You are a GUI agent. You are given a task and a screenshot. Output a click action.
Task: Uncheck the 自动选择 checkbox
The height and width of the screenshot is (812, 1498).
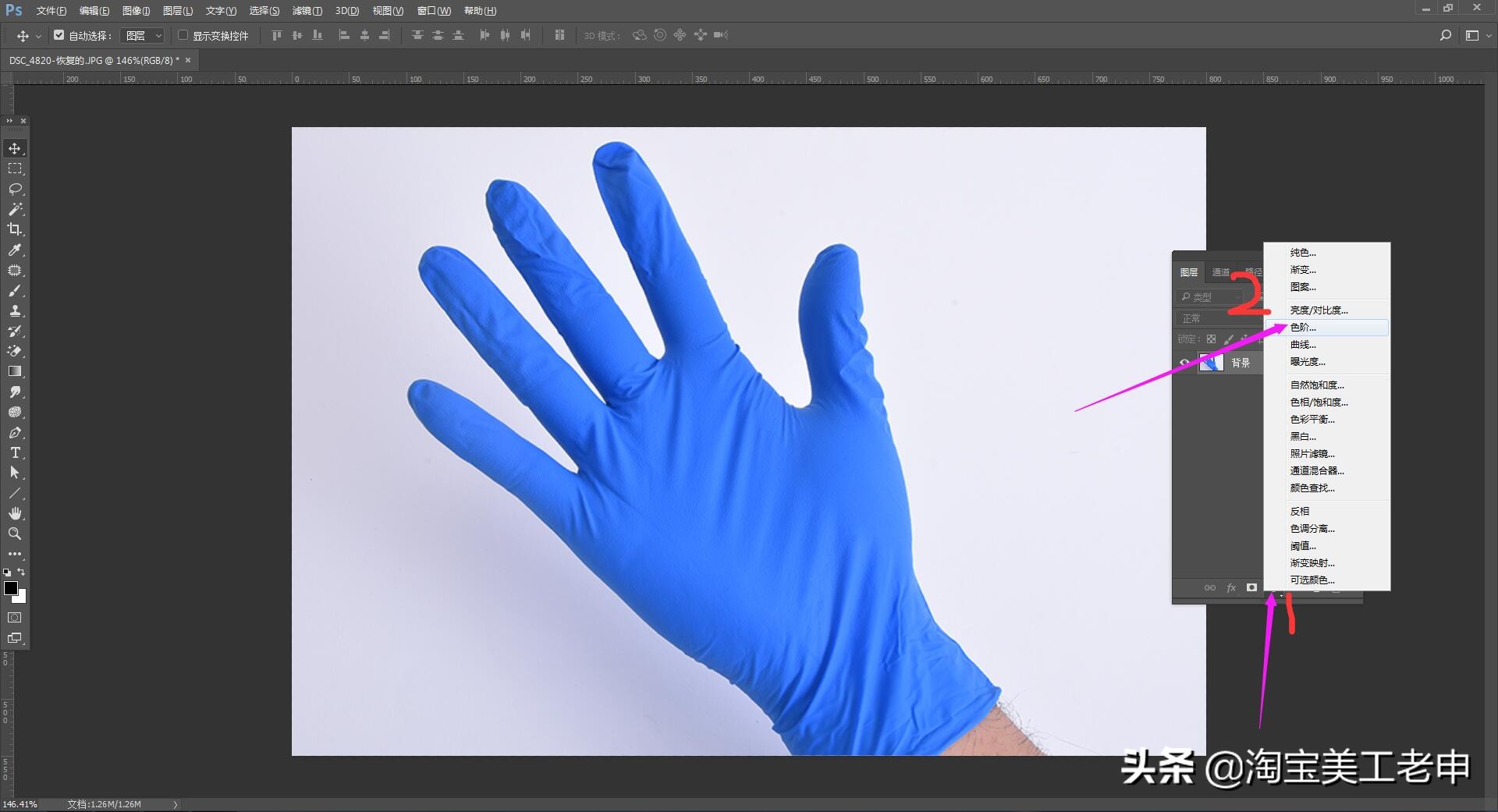point(59,35)
